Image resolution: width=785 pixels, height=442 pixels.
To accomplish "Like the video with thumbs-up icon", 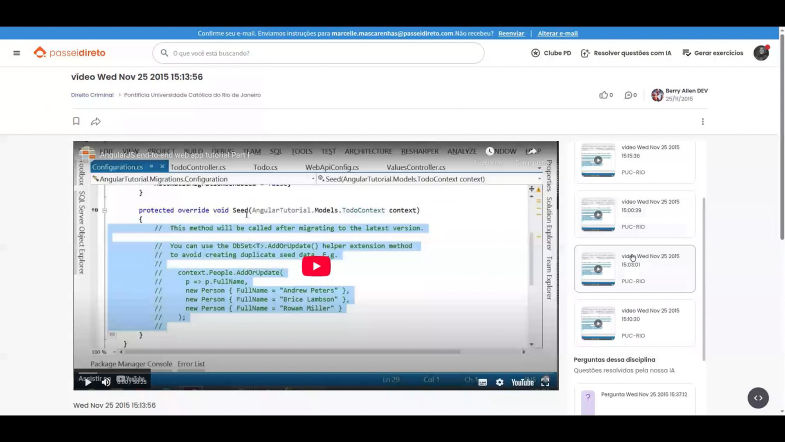I will (603, 95).
